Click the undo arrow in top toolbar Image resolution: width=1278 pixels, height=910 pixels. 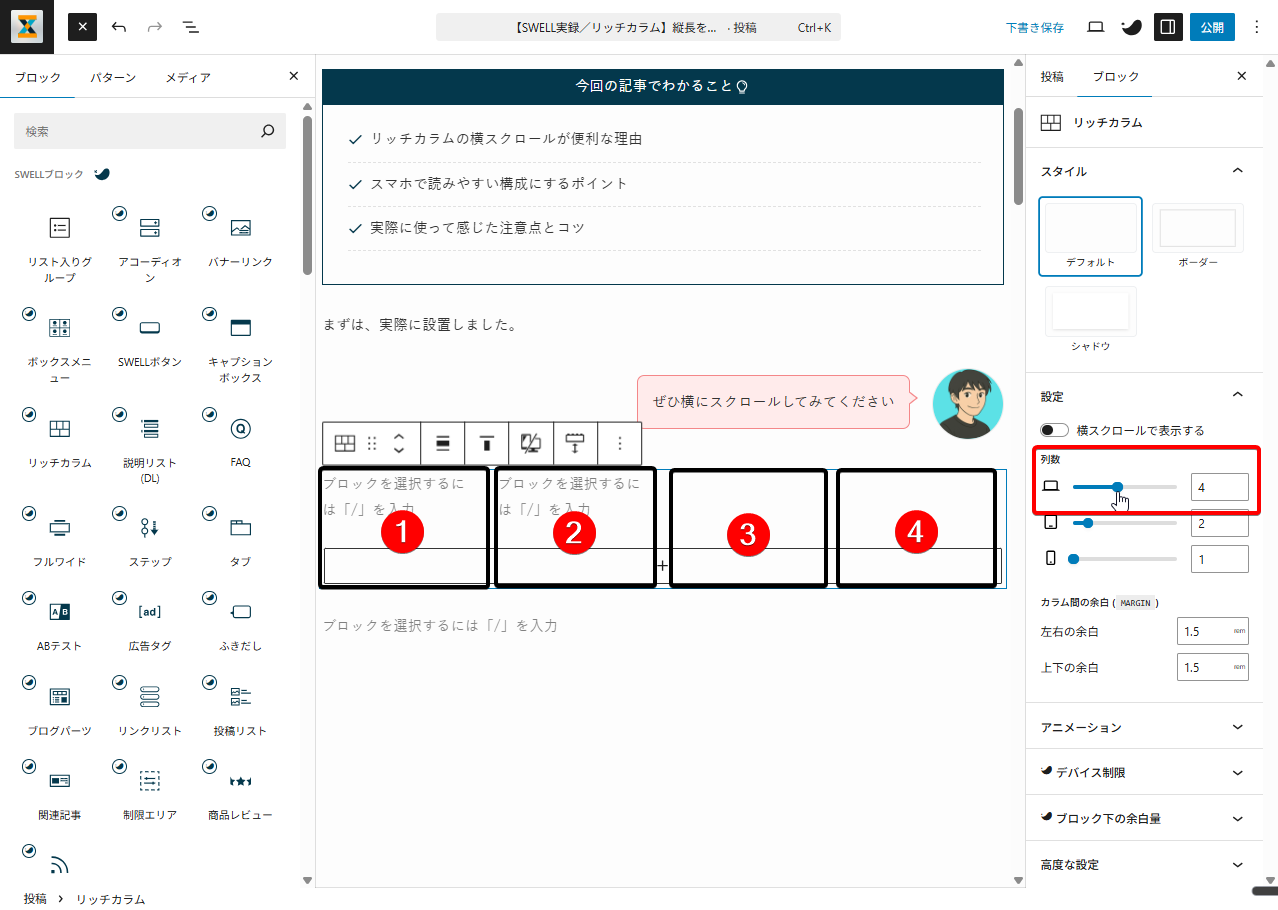pyautogui.click(x=119, y=27)
